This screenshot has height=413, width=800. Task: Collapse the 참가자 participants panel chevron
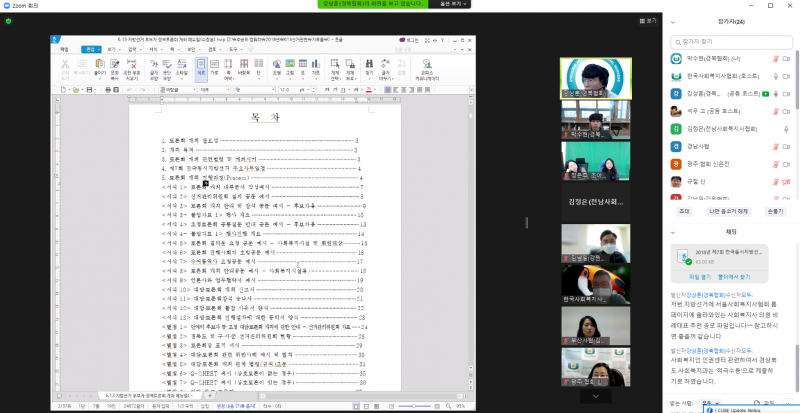[672, 22]
